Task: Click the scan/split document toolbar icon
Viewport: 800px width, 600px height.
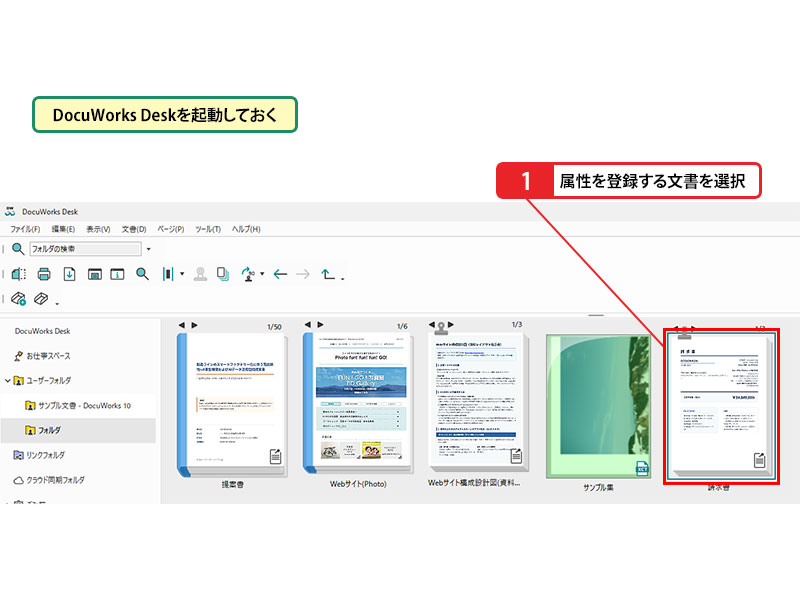Action: [x=19, y=274]
